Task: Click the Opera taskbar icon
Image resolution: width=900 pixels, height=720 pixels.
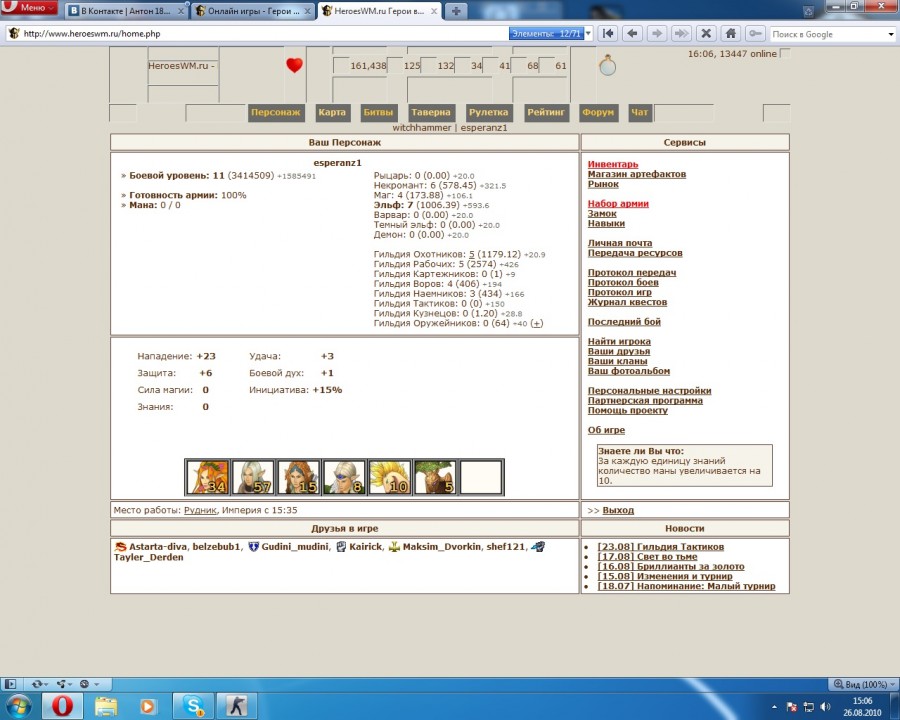Action: (62, 706)
